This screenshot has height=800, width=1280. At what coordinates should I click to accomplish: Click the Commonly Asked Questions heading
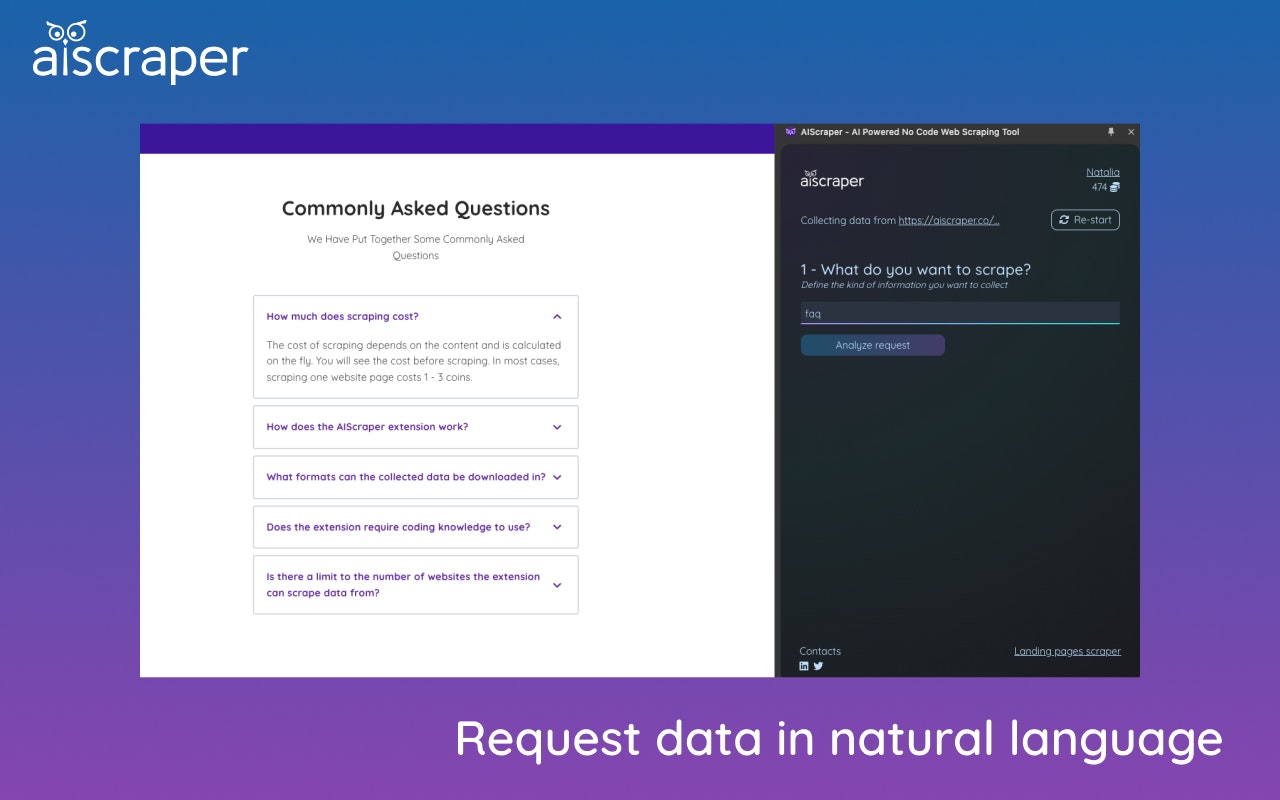pyautogui.click(x=416, y=208)
